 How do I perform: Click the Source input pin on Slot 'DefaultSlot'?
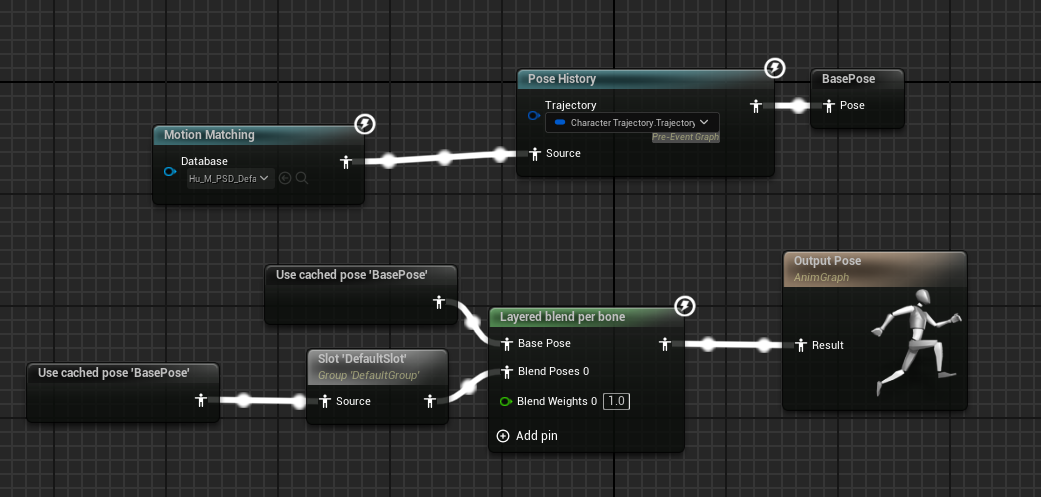[x=325, y=401]
